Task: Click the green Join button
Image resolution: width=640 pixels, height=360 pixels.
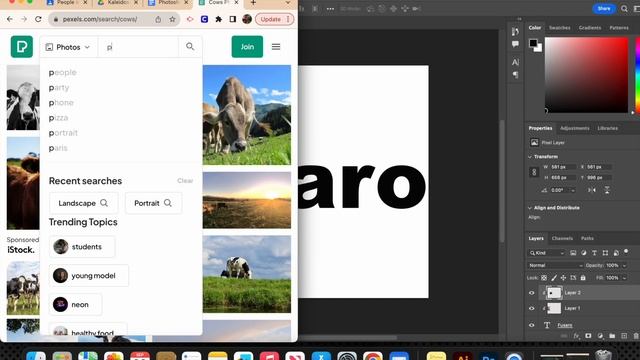Action: pos(247,47)
